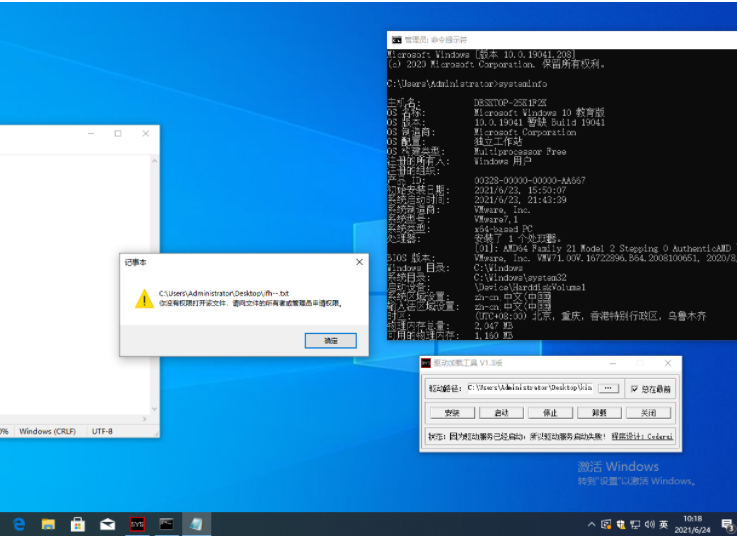Open the notification center icon
This screenshot has height=536, width=737.
coord(728,524)
